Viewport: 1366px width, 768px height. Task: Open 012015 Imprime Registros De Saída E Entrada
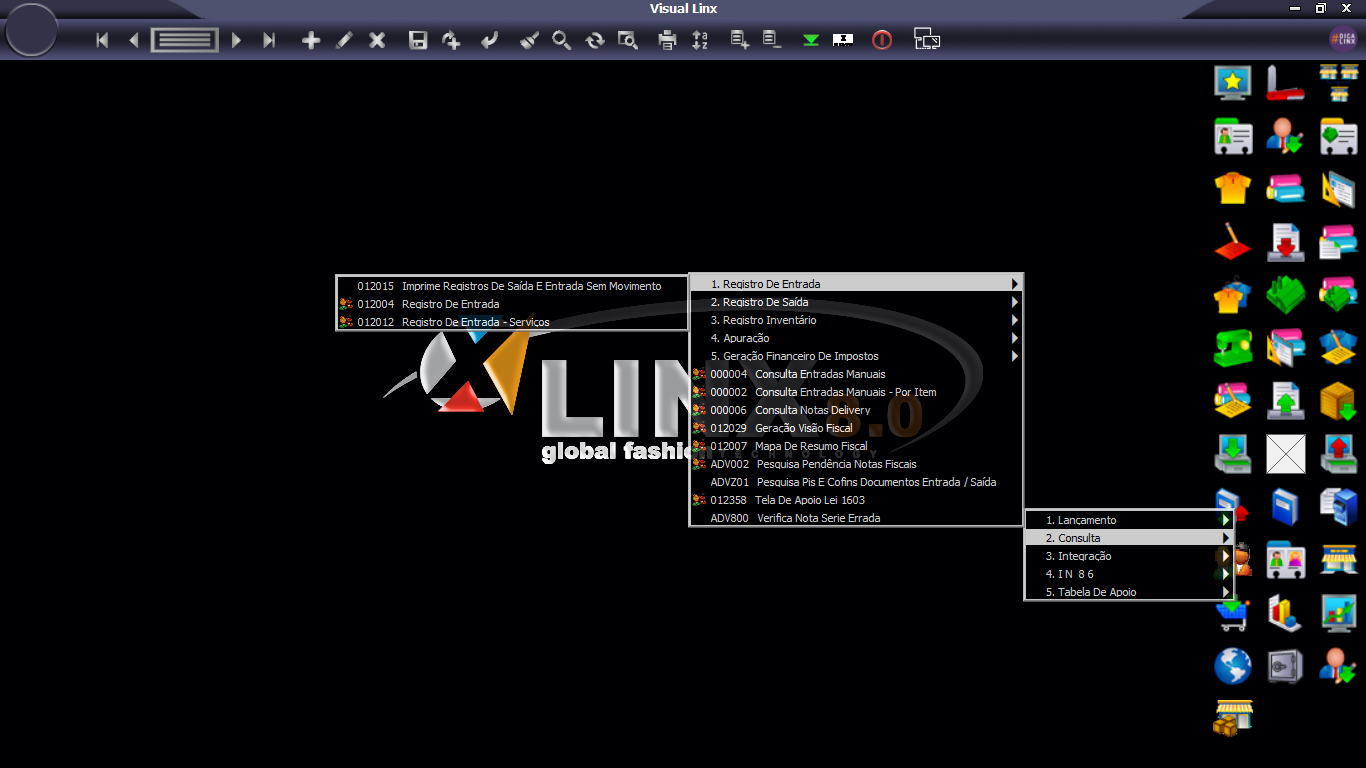pyautogui.click(x=512, y=286)
